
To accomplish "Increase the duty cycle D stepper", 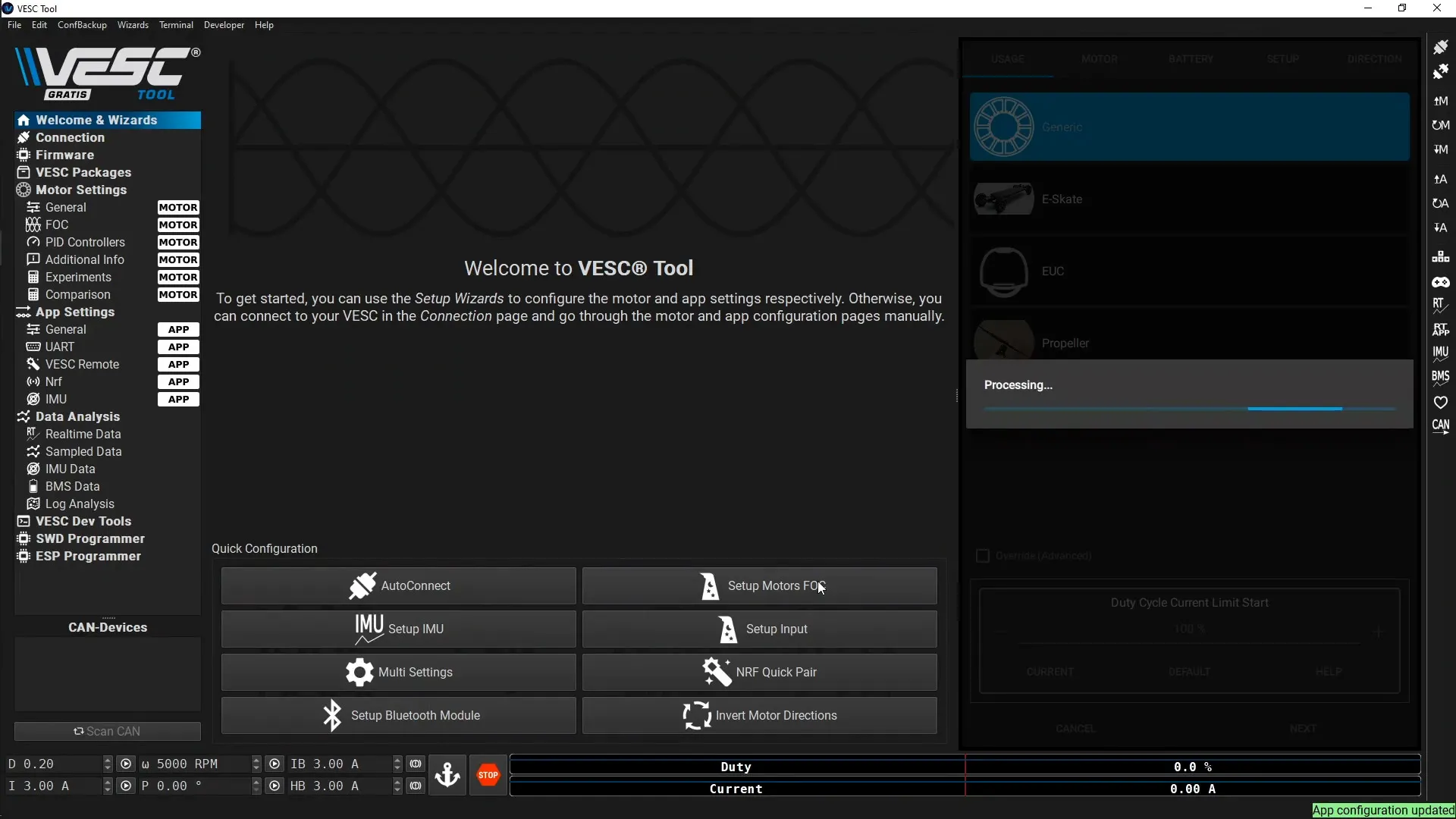I will (107, 760).
